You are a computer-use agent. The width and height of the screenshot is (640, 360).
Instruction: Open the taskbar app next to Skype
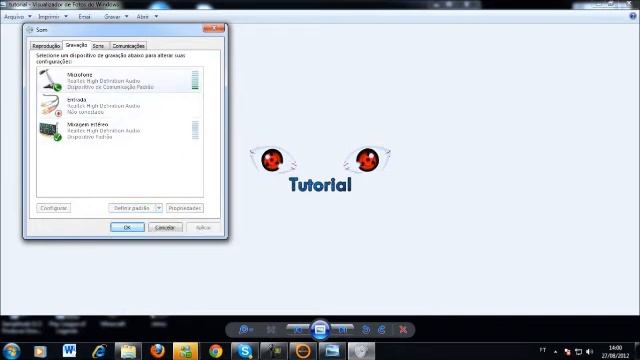click(273, 351)
